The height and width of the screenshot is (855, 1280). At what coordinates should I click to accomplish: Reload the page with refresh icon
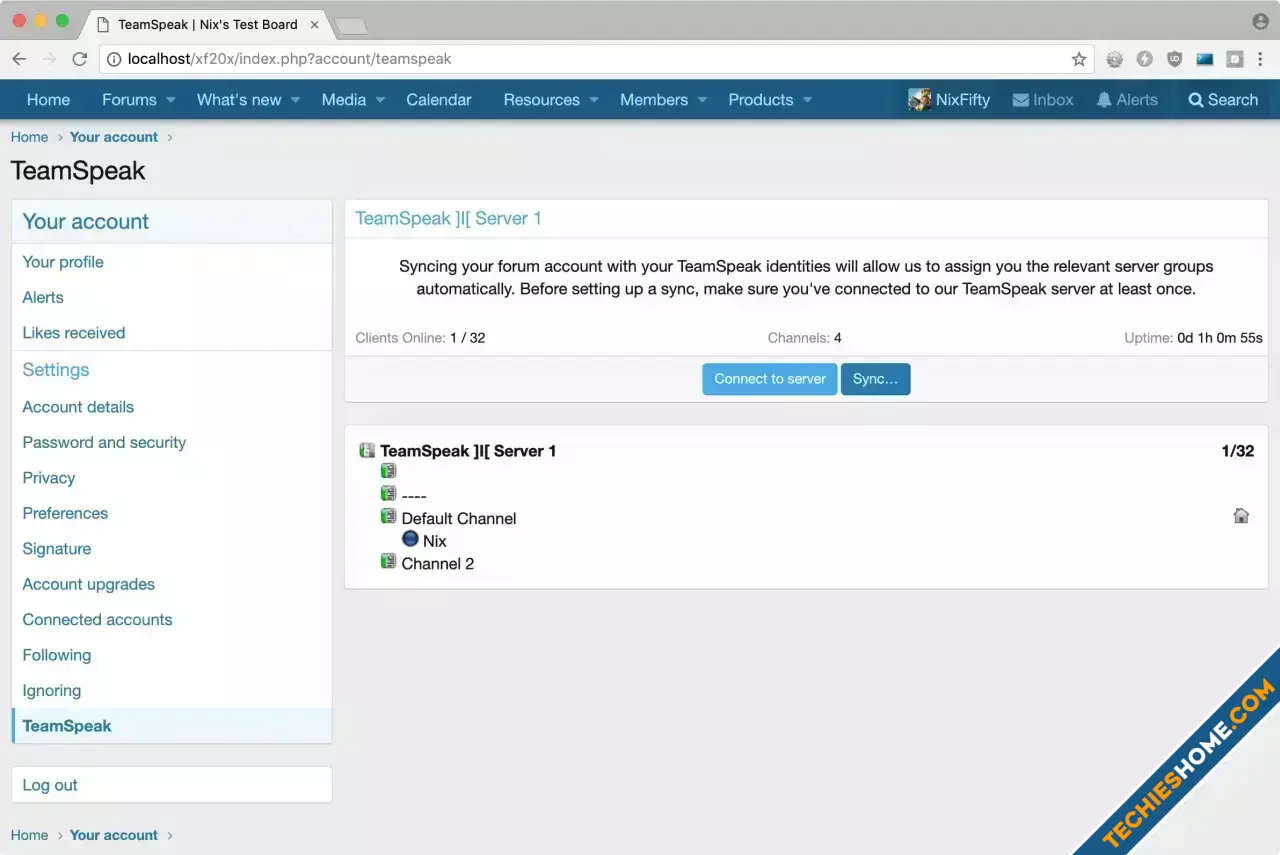tap(80, 59)
